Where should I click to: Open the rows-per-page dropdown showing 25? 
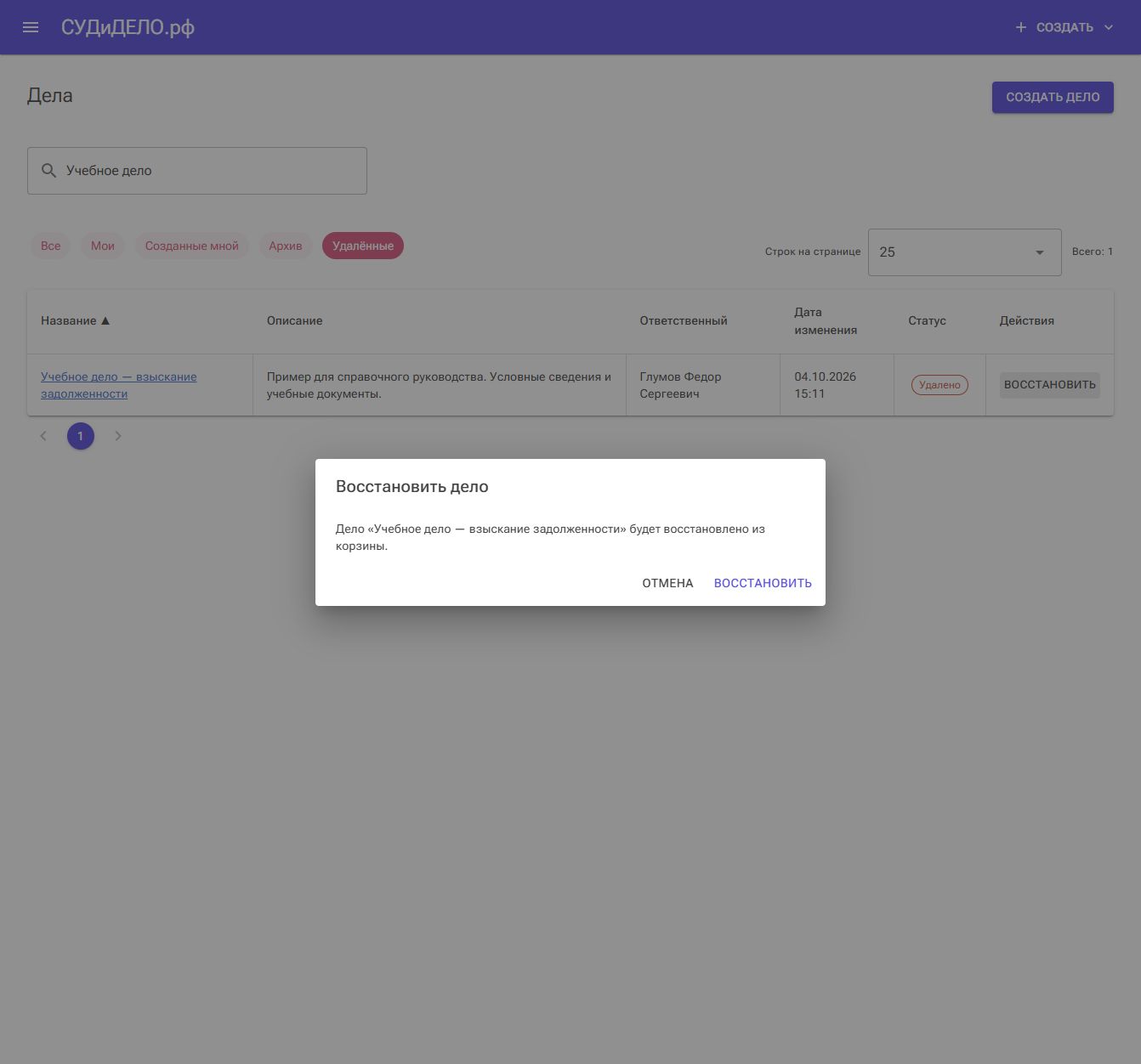[964, 252]
